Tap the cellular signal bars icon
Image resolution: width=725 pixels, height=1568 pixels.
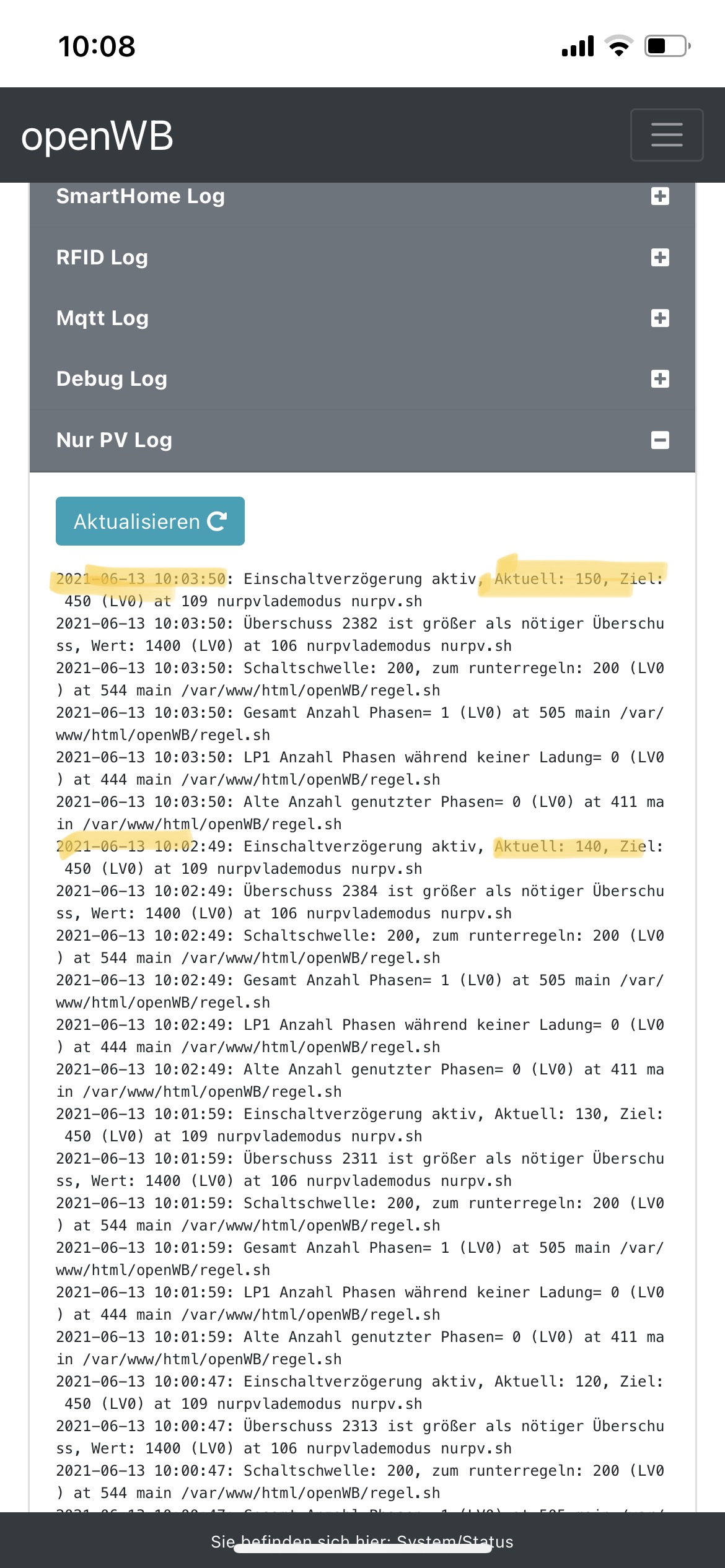[578, 46]
